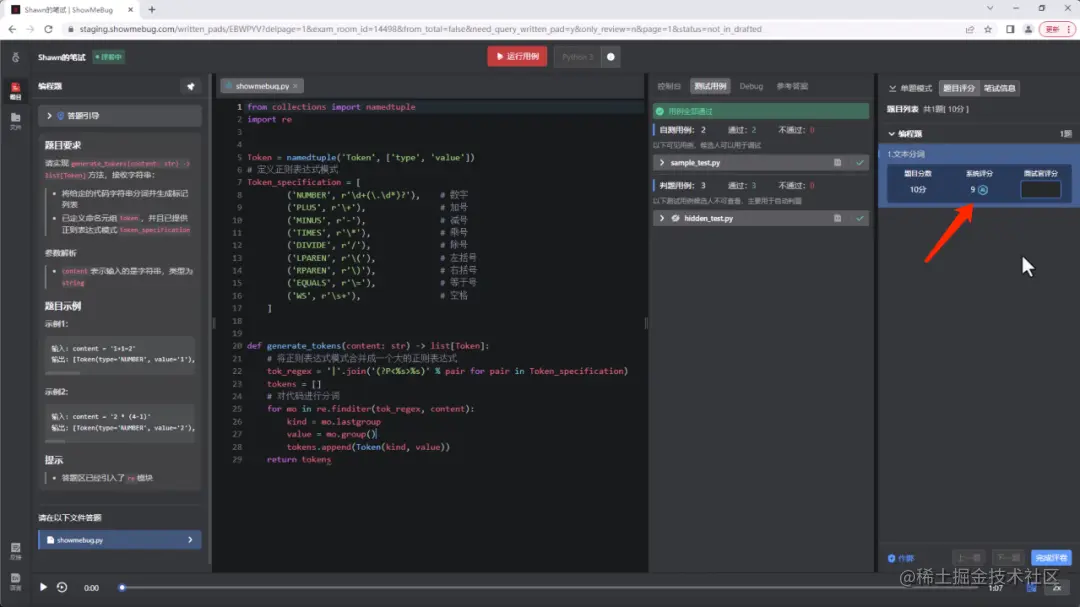Click the pass checkmark on hidden_test.py row
This screenshot has width=1080, height=607.
(x=860, y=218)
